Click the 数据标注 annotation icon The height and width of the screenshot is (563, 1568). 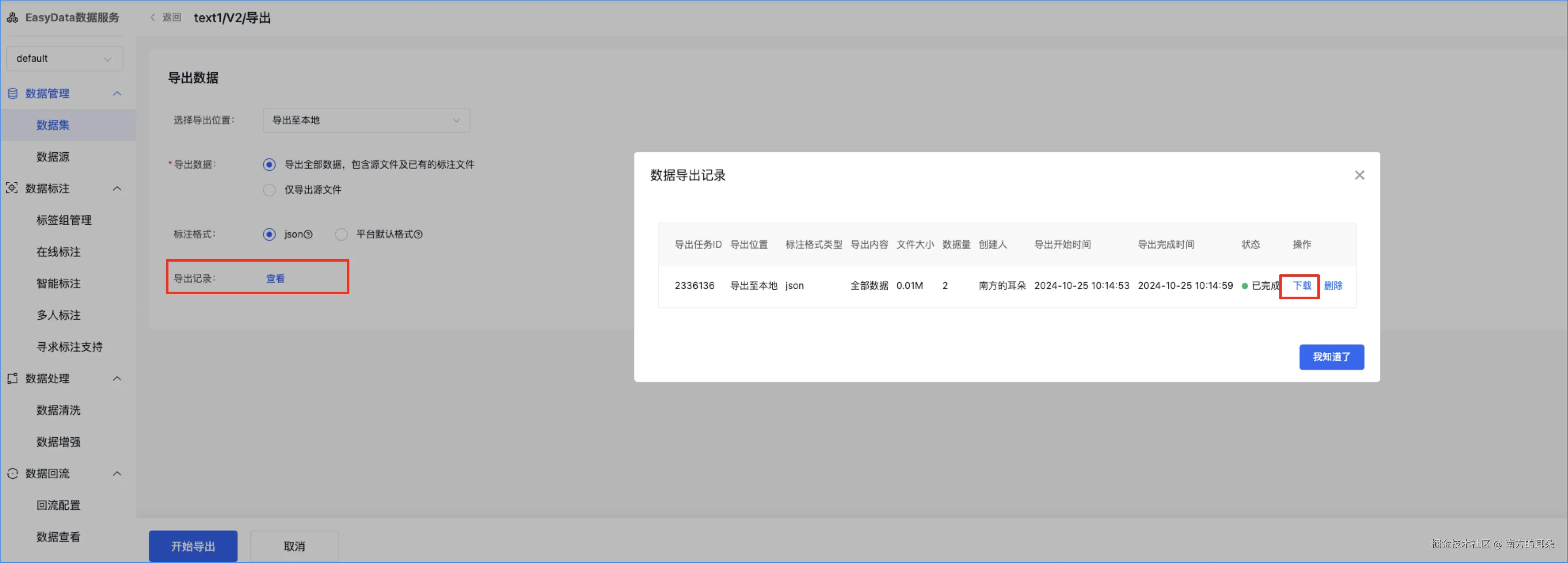(x=12, y=188)
